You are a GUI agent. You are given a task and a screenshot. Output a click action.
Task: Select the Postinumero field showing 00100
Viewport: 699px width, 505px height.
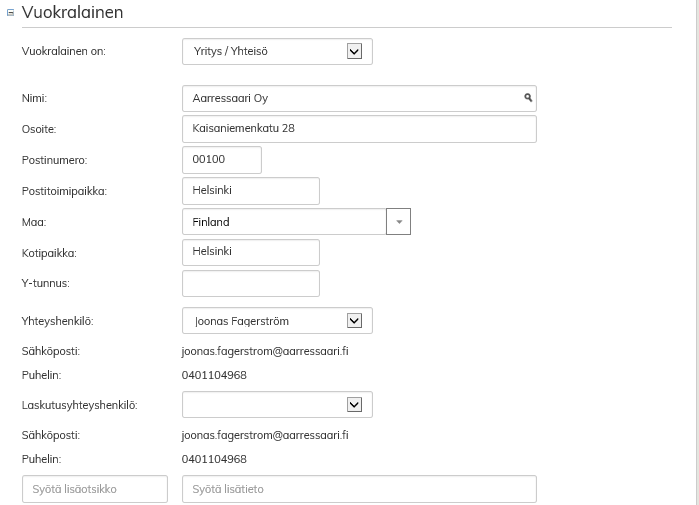[221, 160]
